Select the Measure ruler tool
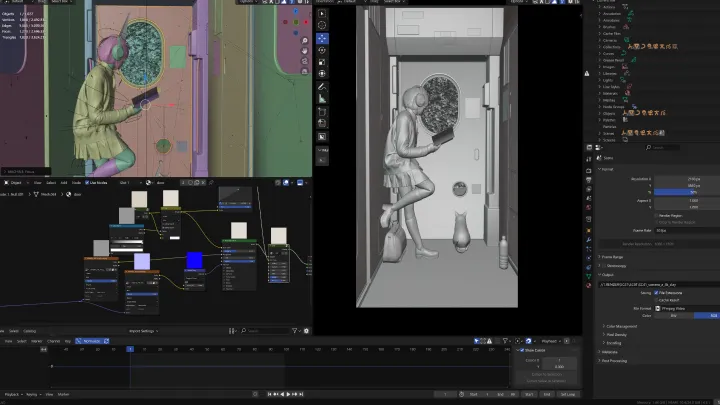Viewport: 720px width, 405px height. (x=322, y=99)
